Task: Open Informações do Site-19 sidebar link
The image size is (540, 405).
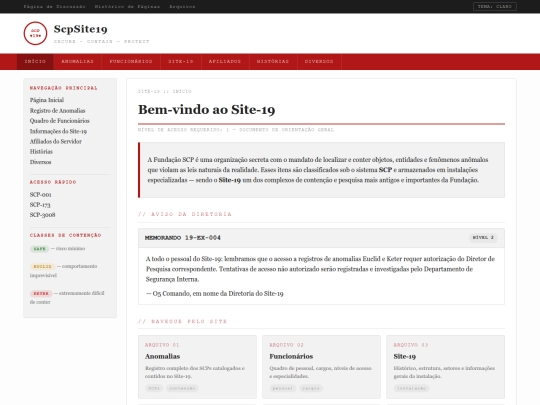Action: pyautogui.click(x=58, y=131)
